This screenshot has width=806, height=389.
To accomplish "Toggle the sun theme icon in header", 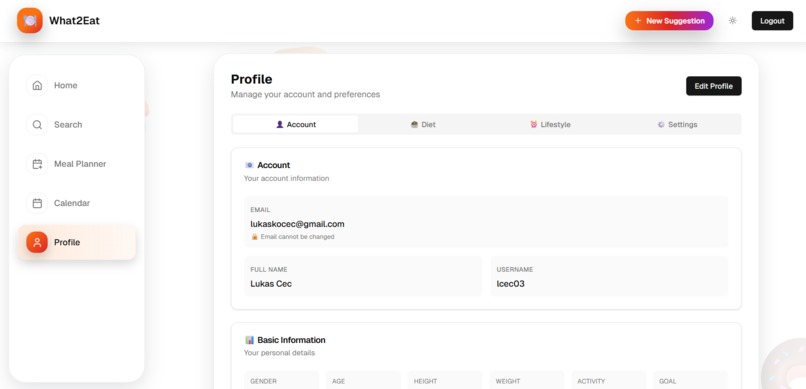I will 732,21.
